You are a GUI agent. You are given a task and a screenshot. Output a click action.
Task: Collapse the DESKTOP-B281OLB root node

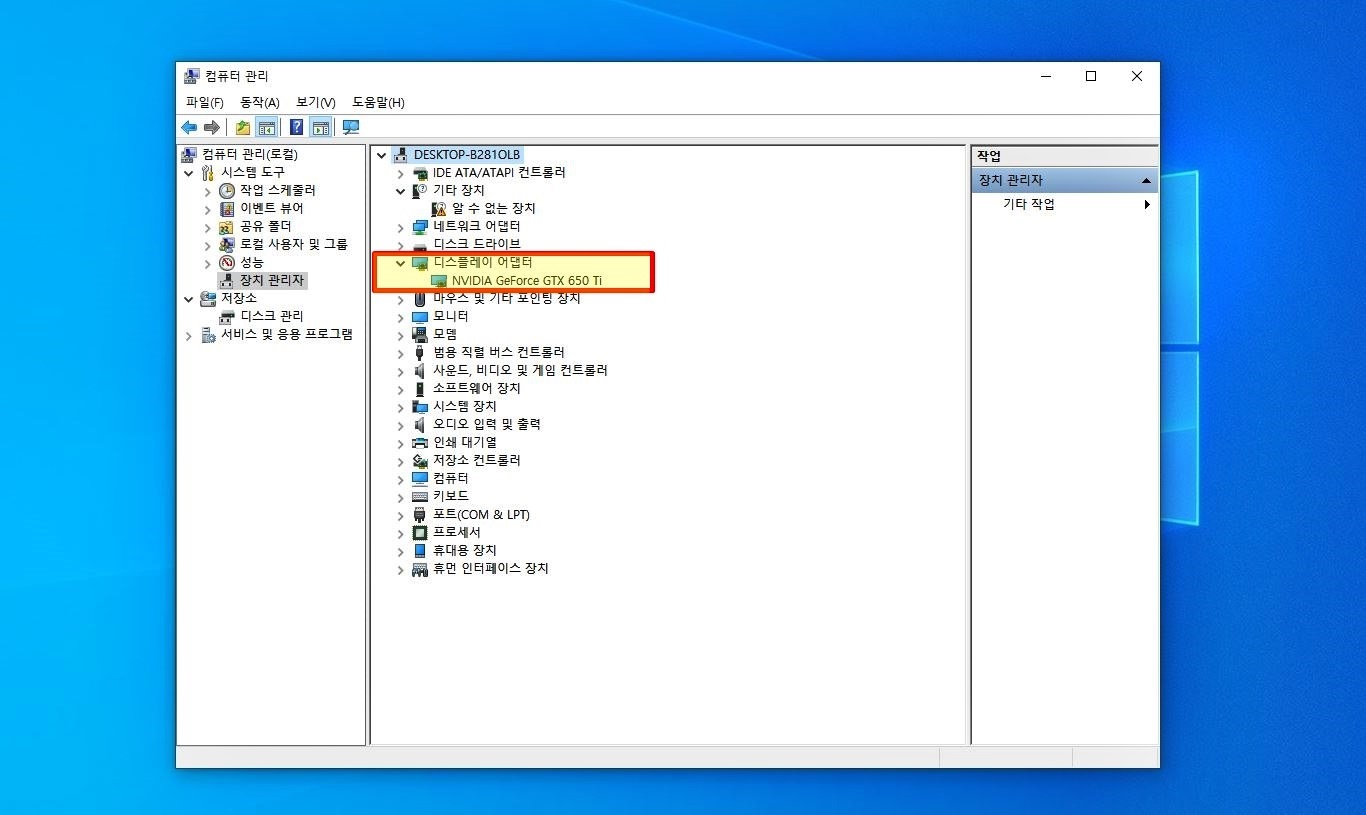[382, 155]
